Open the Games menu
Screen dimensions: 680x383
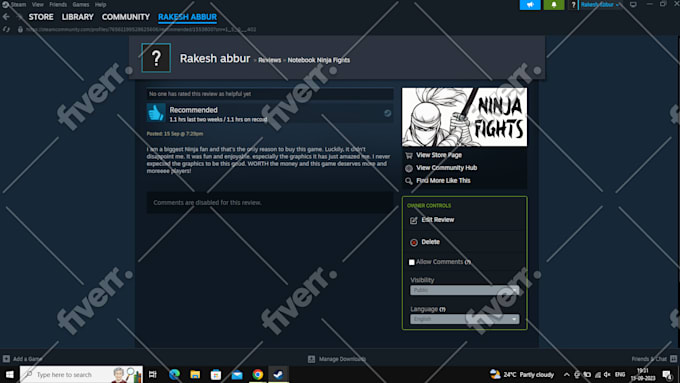[81, 4]
